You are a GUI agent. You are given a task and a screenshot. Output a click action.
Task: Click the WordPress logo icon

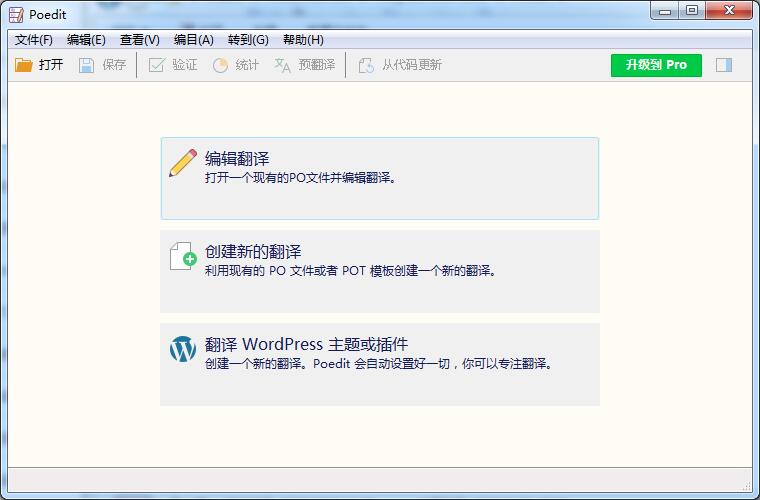tap(183, 349)
